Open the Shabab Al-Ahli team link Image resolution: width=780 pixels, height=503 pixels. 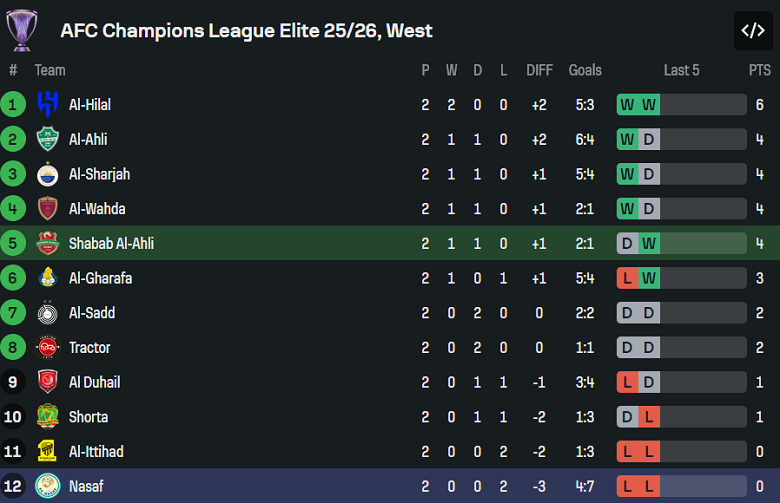tap(111, 244)
